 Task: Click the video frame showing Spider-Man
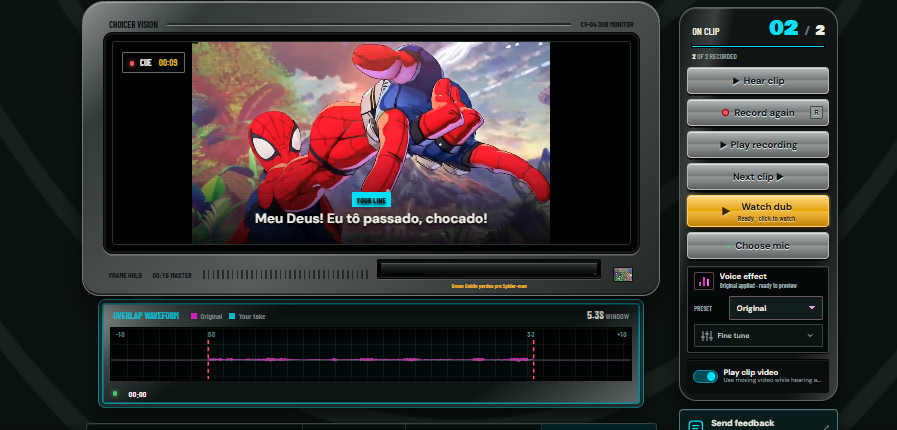point(371,143)
